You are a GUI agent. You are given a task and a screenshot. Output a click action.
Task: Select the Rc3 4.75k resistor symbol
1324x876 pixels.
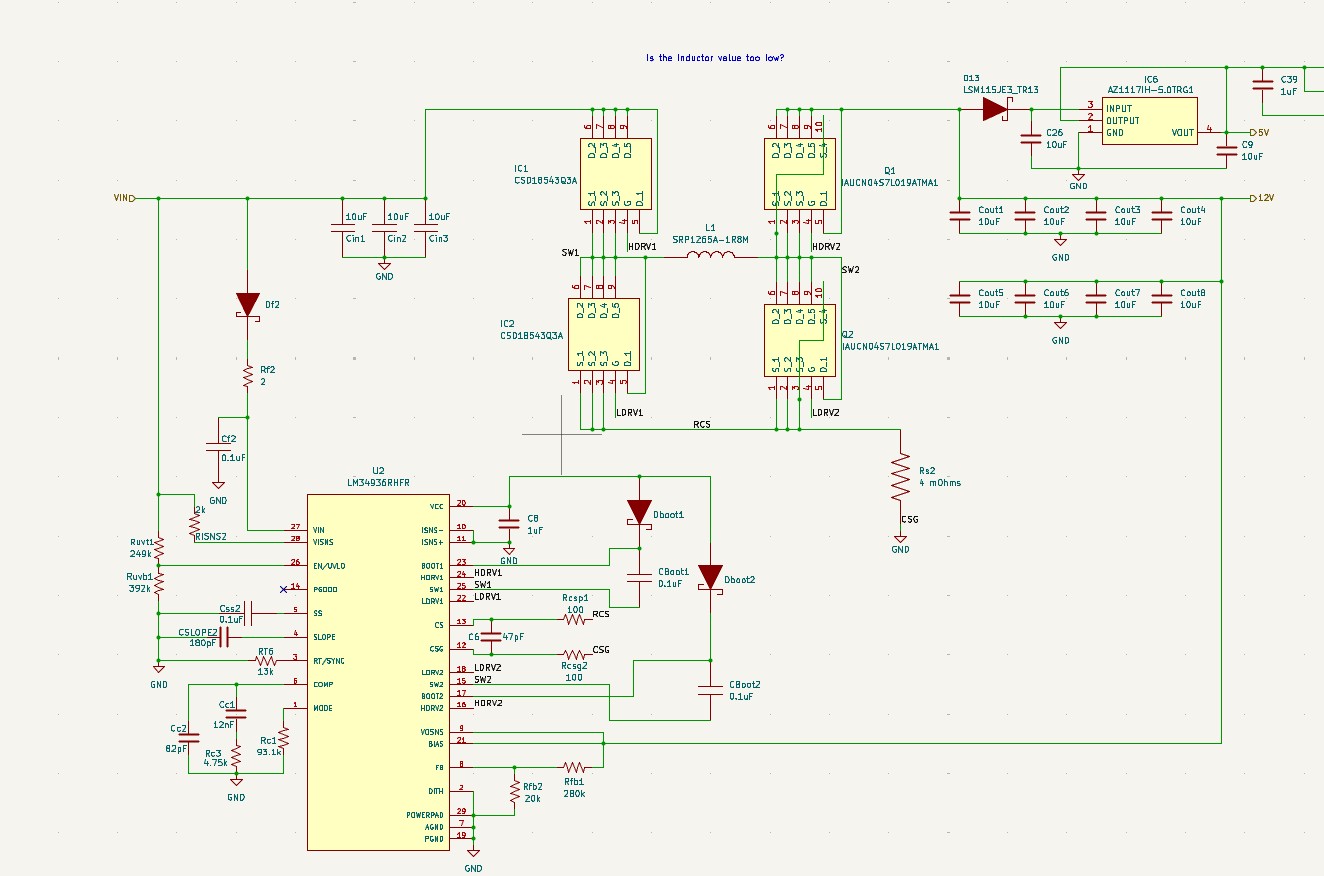236,756
